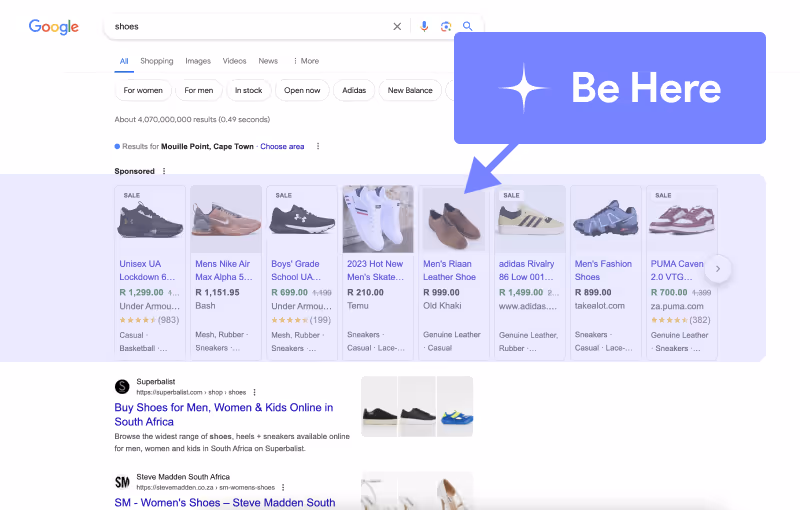This screenshot has height=510, width=800.
Task: Open the adidas Rivalry 86 Low link
Action: pyautogui.click(x=526, y=270)
